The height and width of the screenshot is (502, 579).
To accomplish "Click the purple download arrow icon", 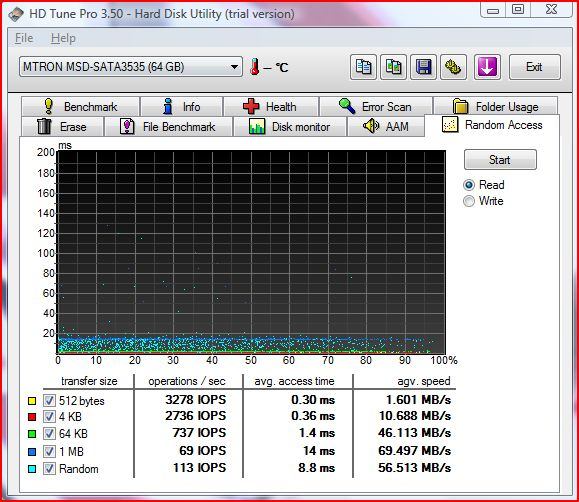I will coord(487,67).
